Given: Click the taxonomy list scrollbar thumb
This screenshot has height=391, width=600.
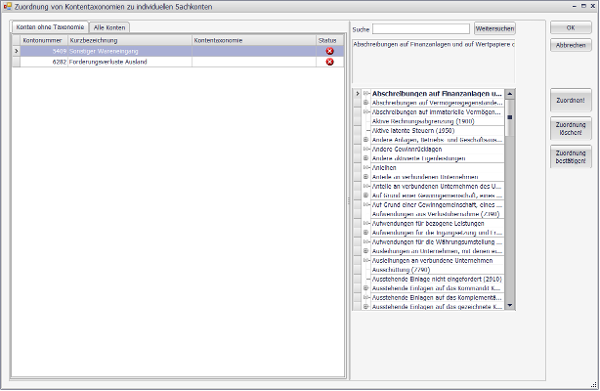Looking at the screenshot, I should 509,118.
